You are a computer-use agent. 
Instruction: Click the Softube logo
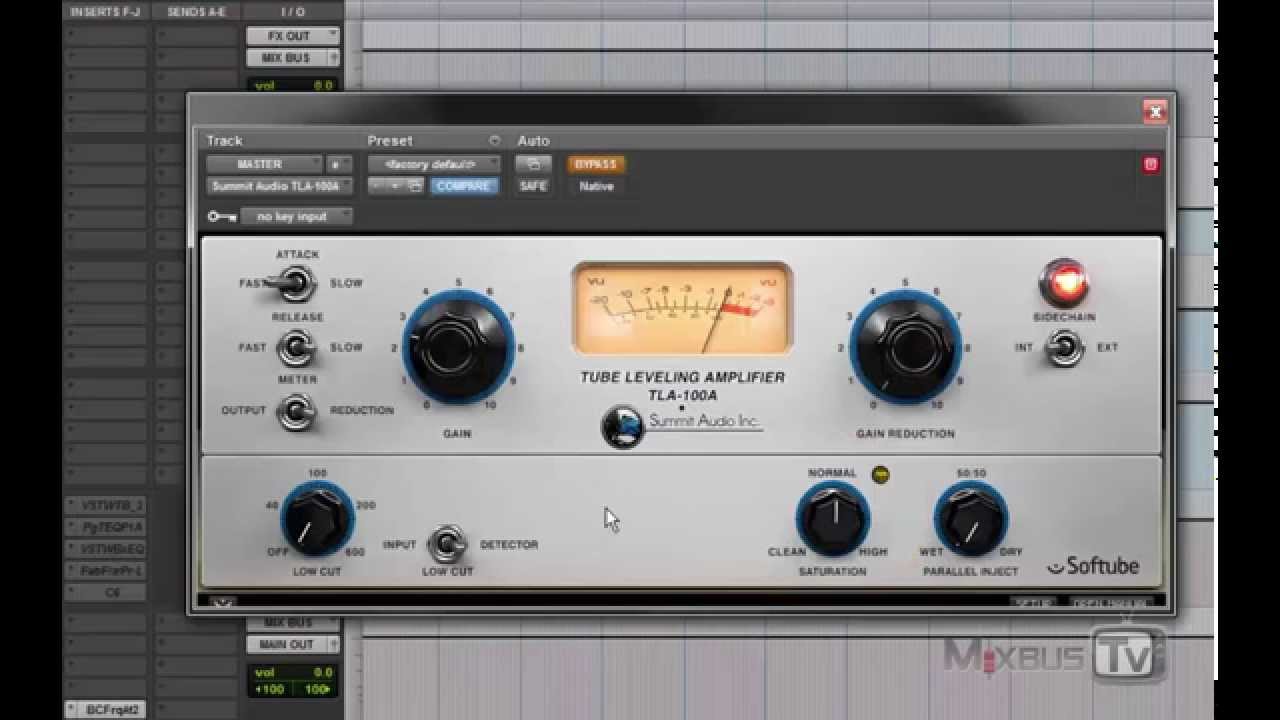1093,566
